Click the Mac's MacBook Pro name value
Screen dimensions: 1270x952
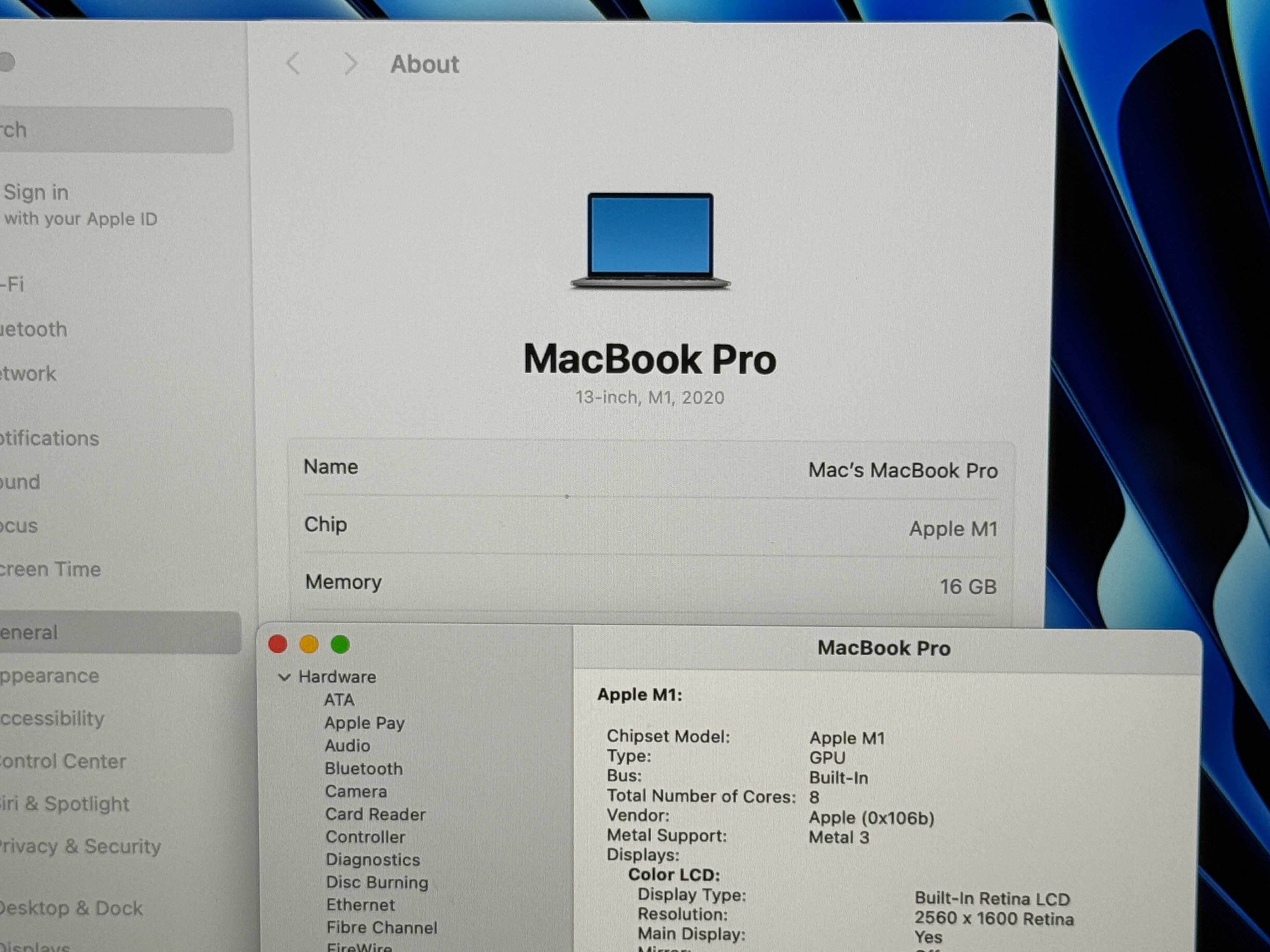903,471
